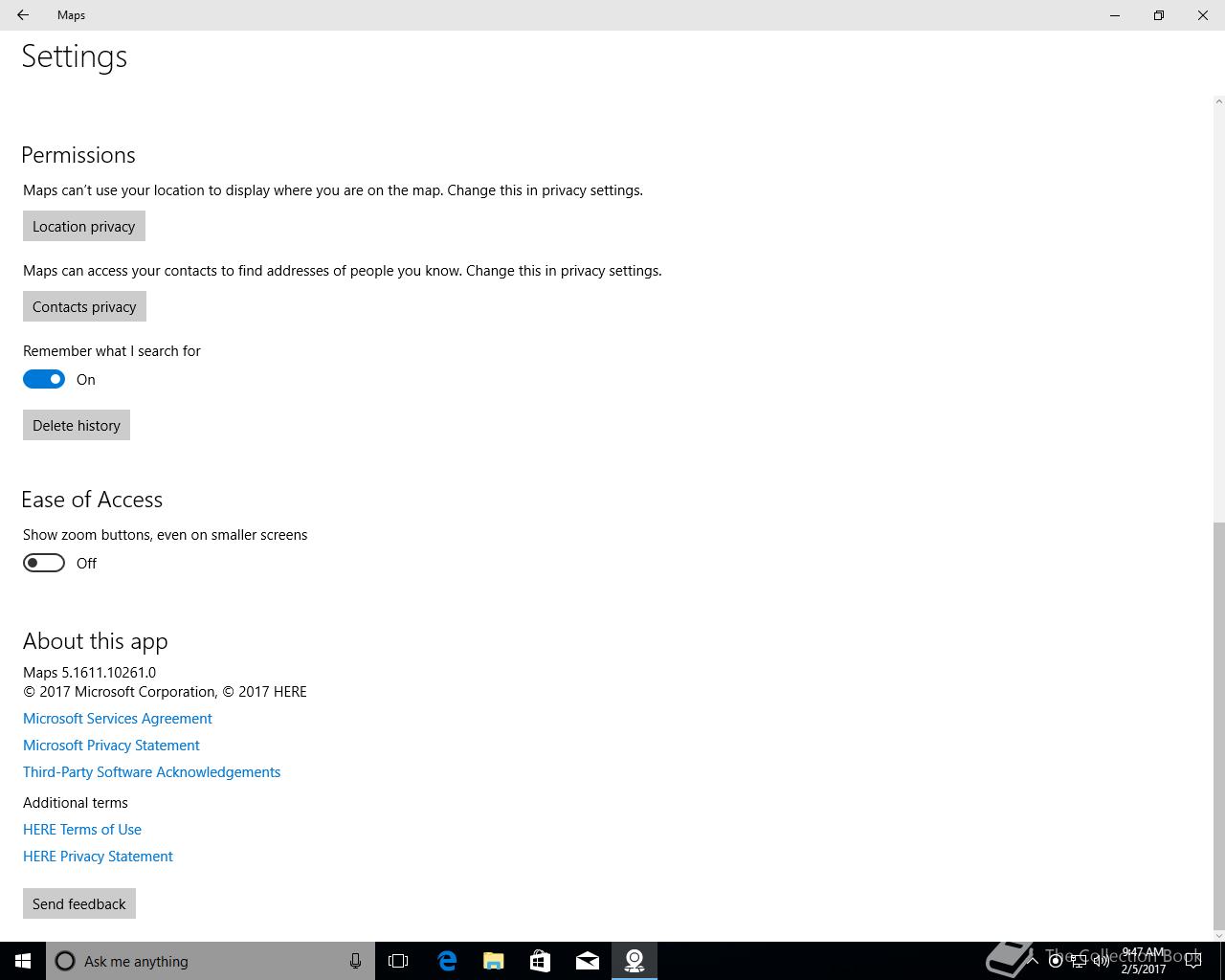Open Third-Party Software Acknowledgements link
1225x980 pixels.
click(151, 772)
